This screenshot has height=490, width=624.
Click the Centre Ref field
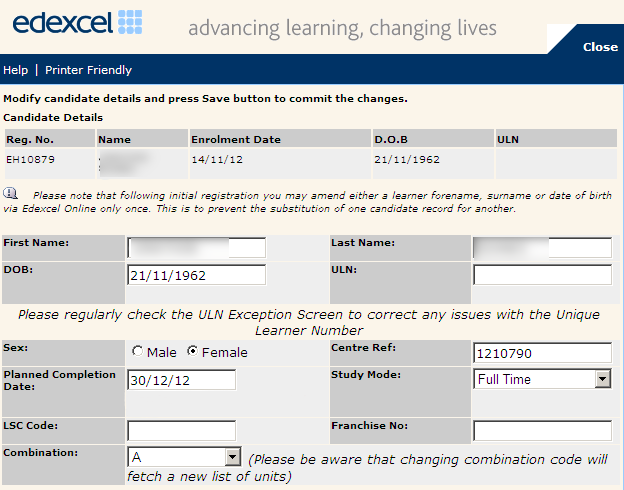point(541,353)
